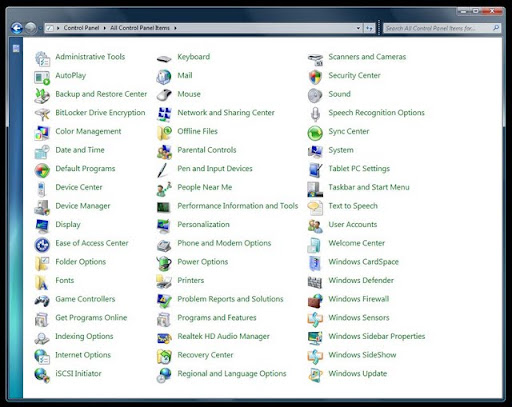Click the Backup and Restore Center icon
This screenshot has width=512, height=407.
[x=42, y=96]
